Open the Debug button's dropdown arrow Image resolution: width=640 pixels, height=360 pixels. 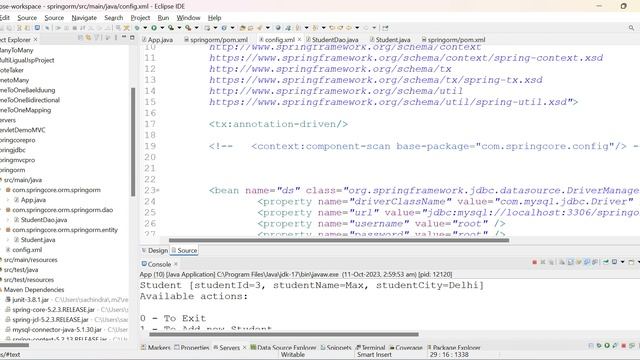(145, 28)
